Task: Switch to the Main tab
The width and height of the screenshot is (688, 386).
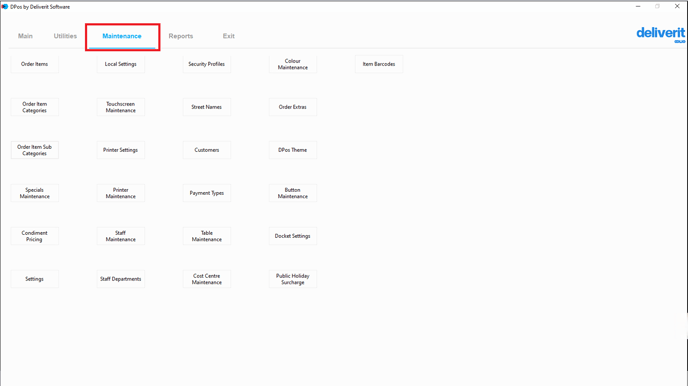Action: pyautogui.click(x=25, y=36)
